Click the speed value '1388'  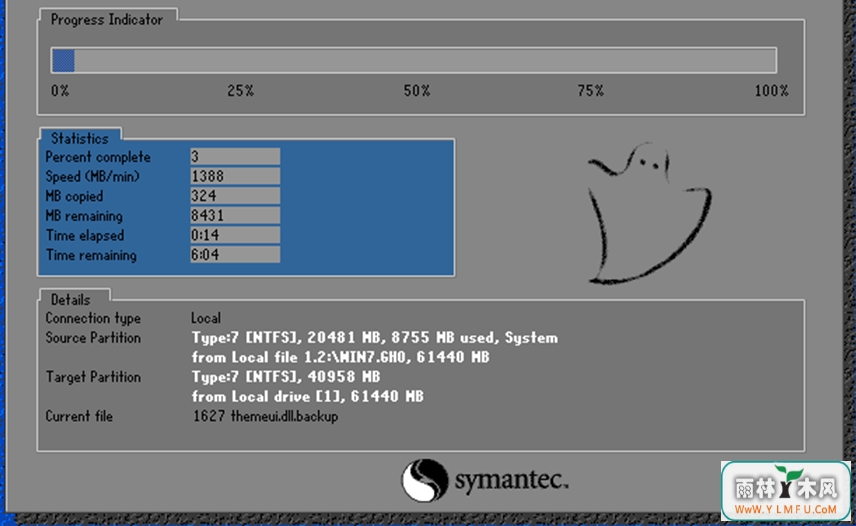pyautogui.click(x=235, y=176)
